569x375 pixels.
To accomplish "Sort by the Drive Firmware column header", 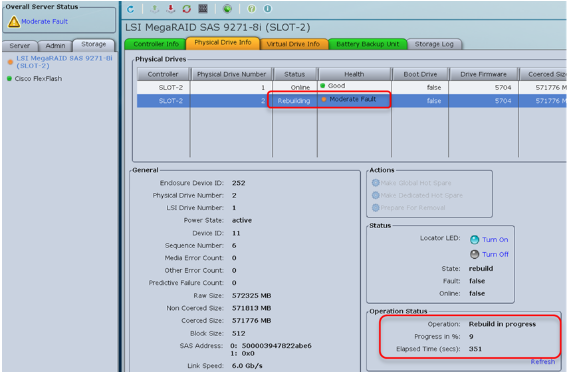I will click(x=483, y=74).
